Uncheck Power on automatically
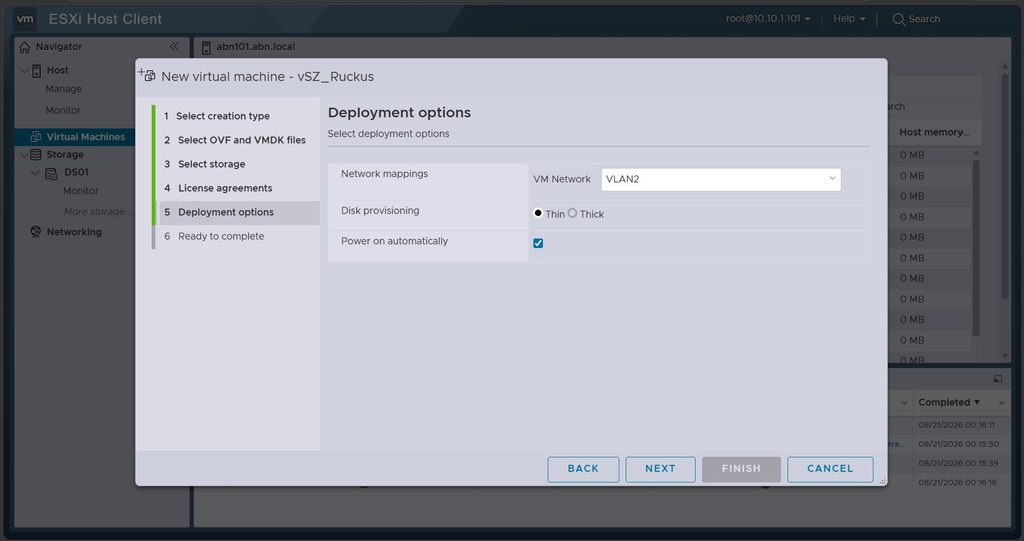The width and height of the screenshot is (1024, 541). click(538, 243)
